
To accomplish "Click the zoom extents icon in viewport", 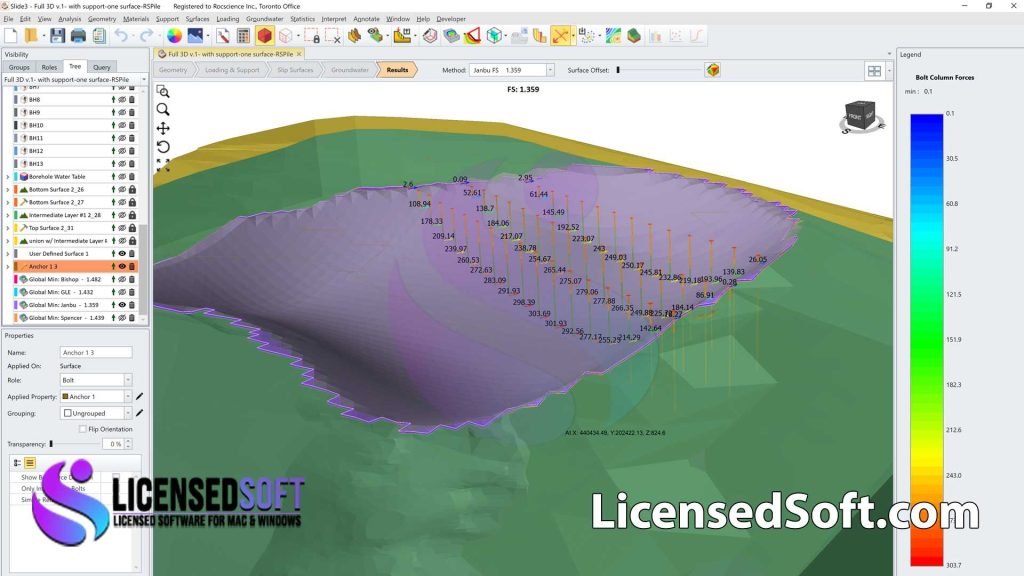I will point(163,165).
